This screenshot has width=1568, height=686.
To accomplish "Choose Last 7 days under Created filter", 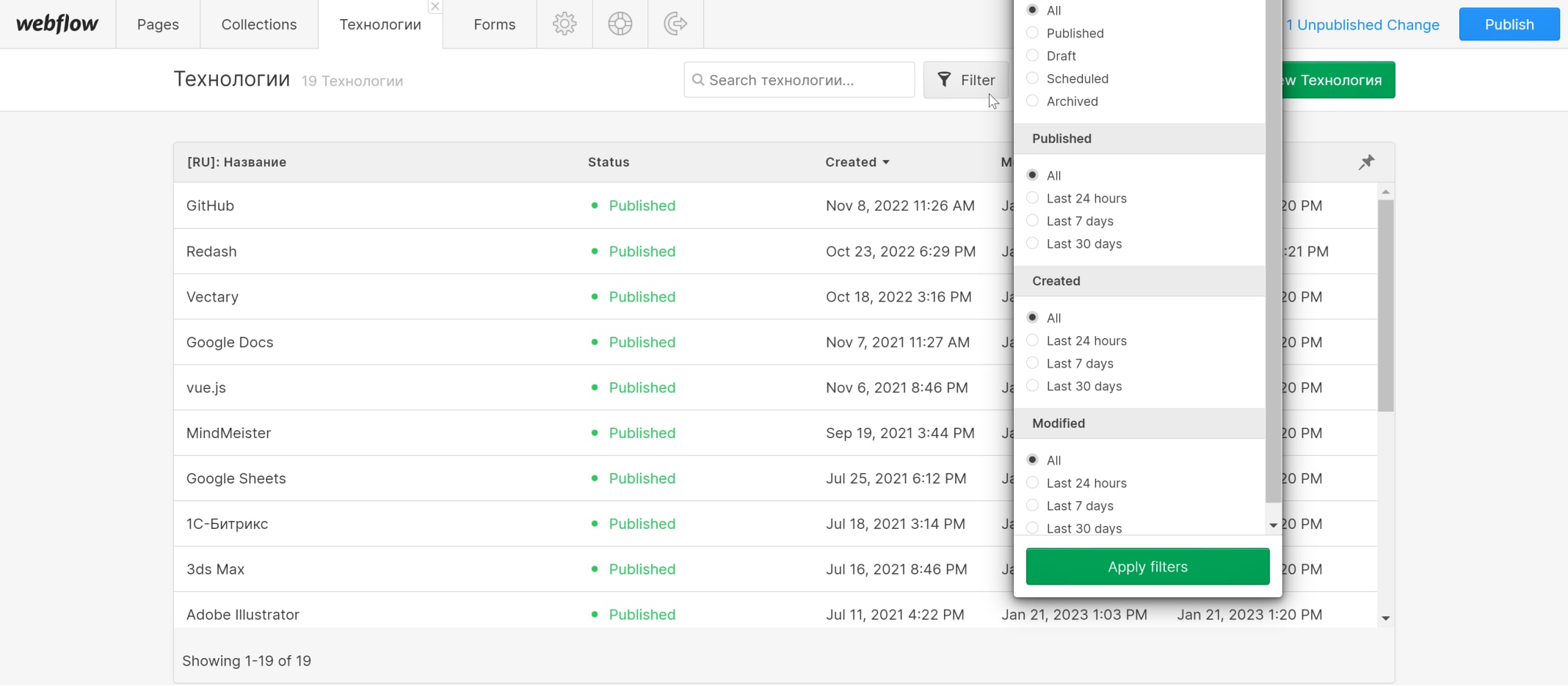I will 1032,363.
